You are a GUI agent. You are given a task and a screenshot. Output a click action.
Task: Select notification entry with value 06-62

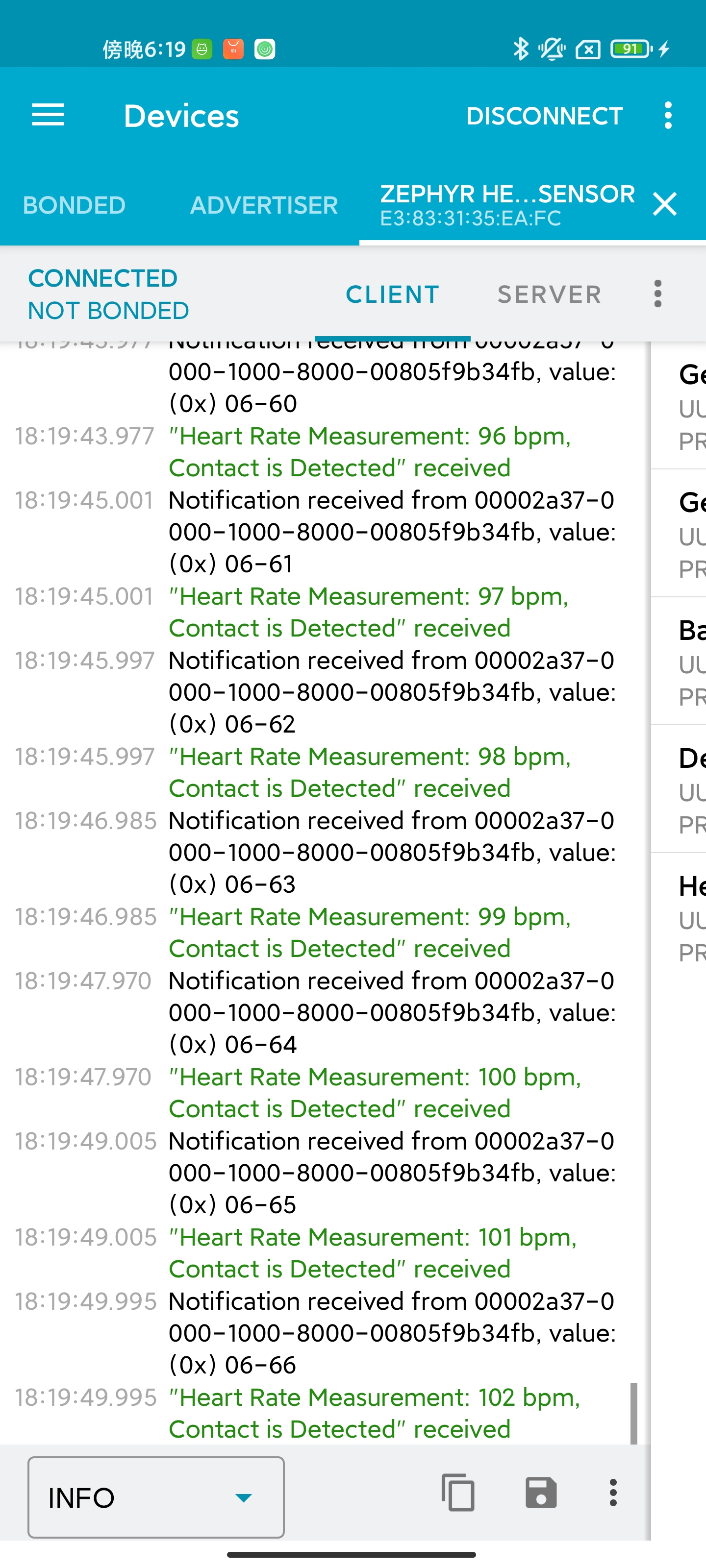(x=392, y=691)
